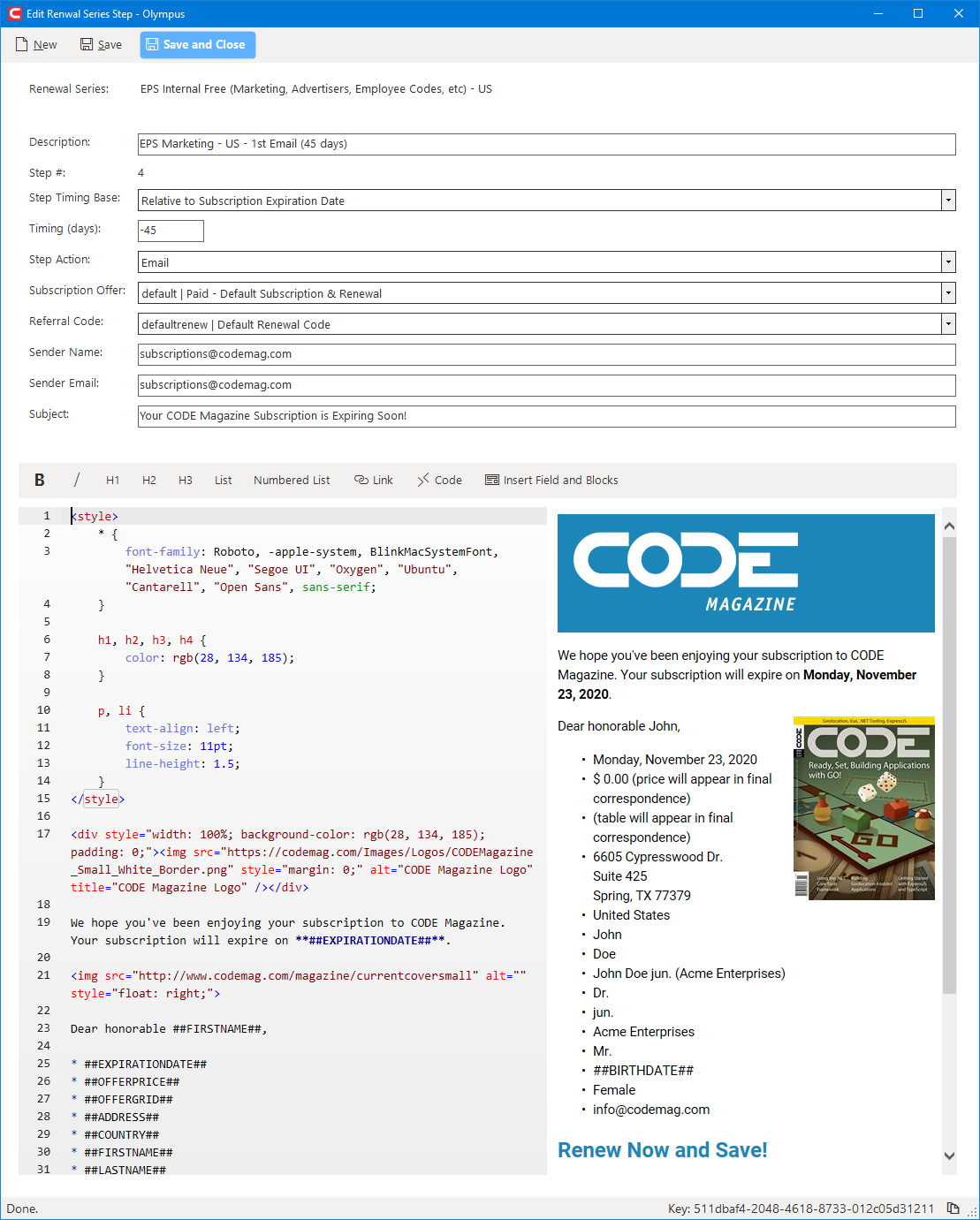Click Save and Close button

click(x=197, y=45)
